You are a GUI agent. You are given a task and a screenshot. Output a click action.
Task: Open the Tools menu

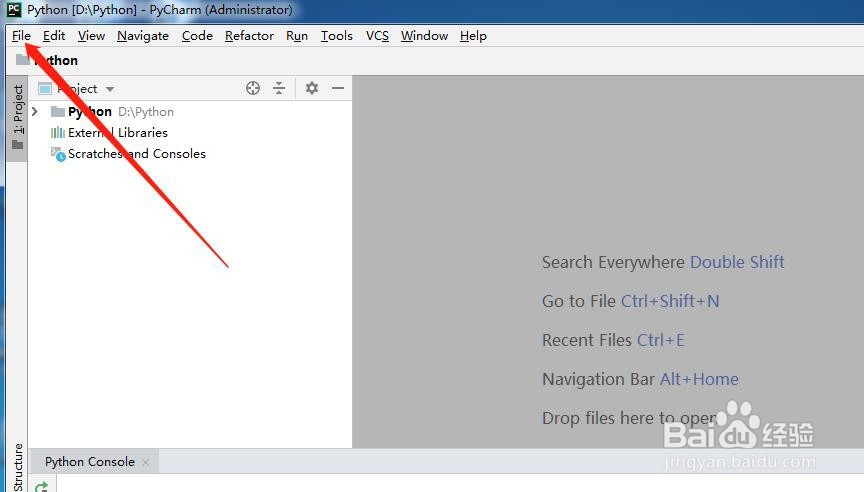coord(337,36)
